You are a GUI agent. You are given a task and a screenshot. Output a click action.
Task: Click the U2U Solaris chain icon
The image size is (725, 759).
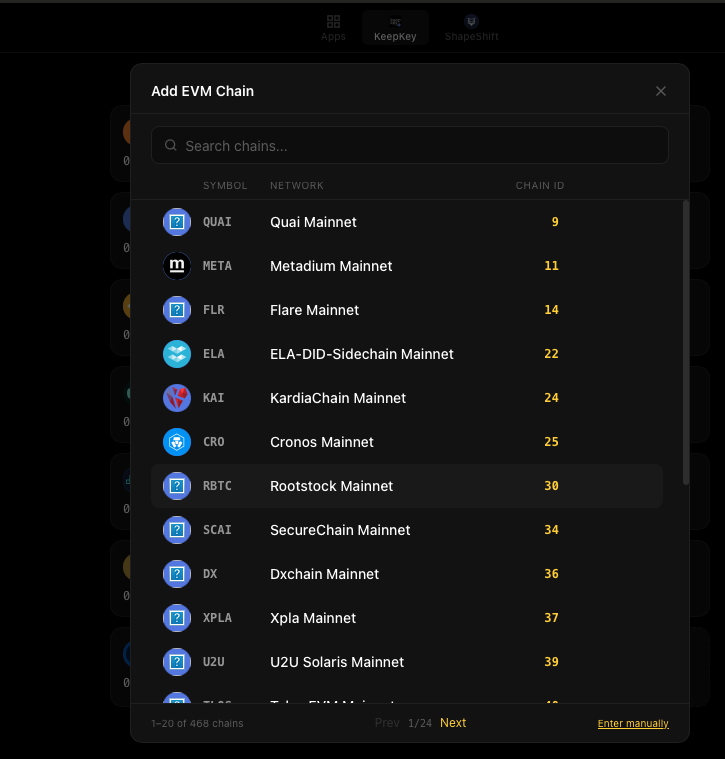(177, 662)
